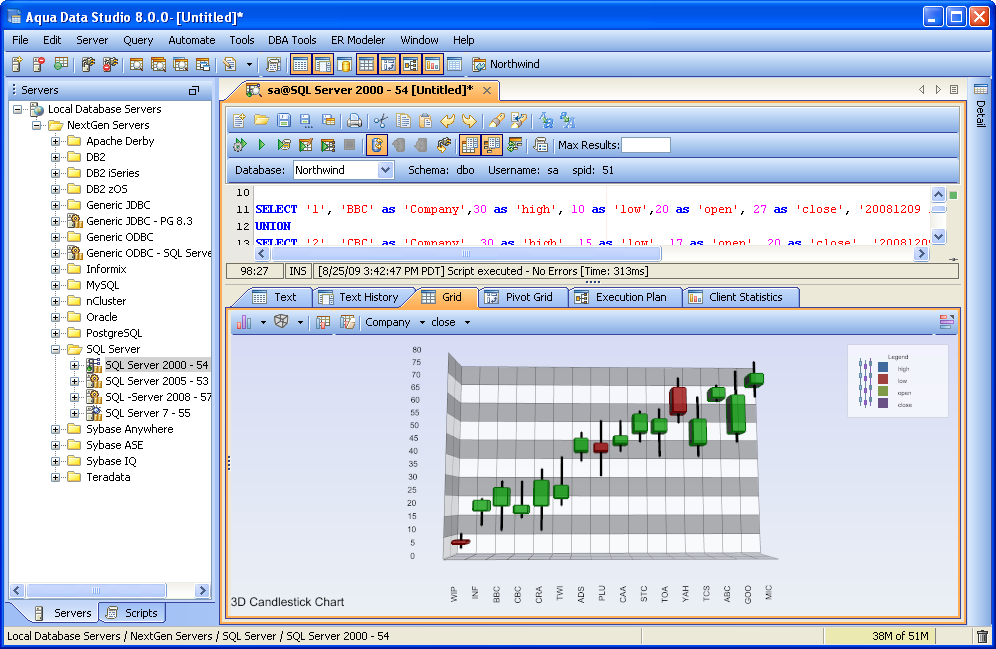
Task: Click the trash can icon in status bar
Action: tap(982, 636)
